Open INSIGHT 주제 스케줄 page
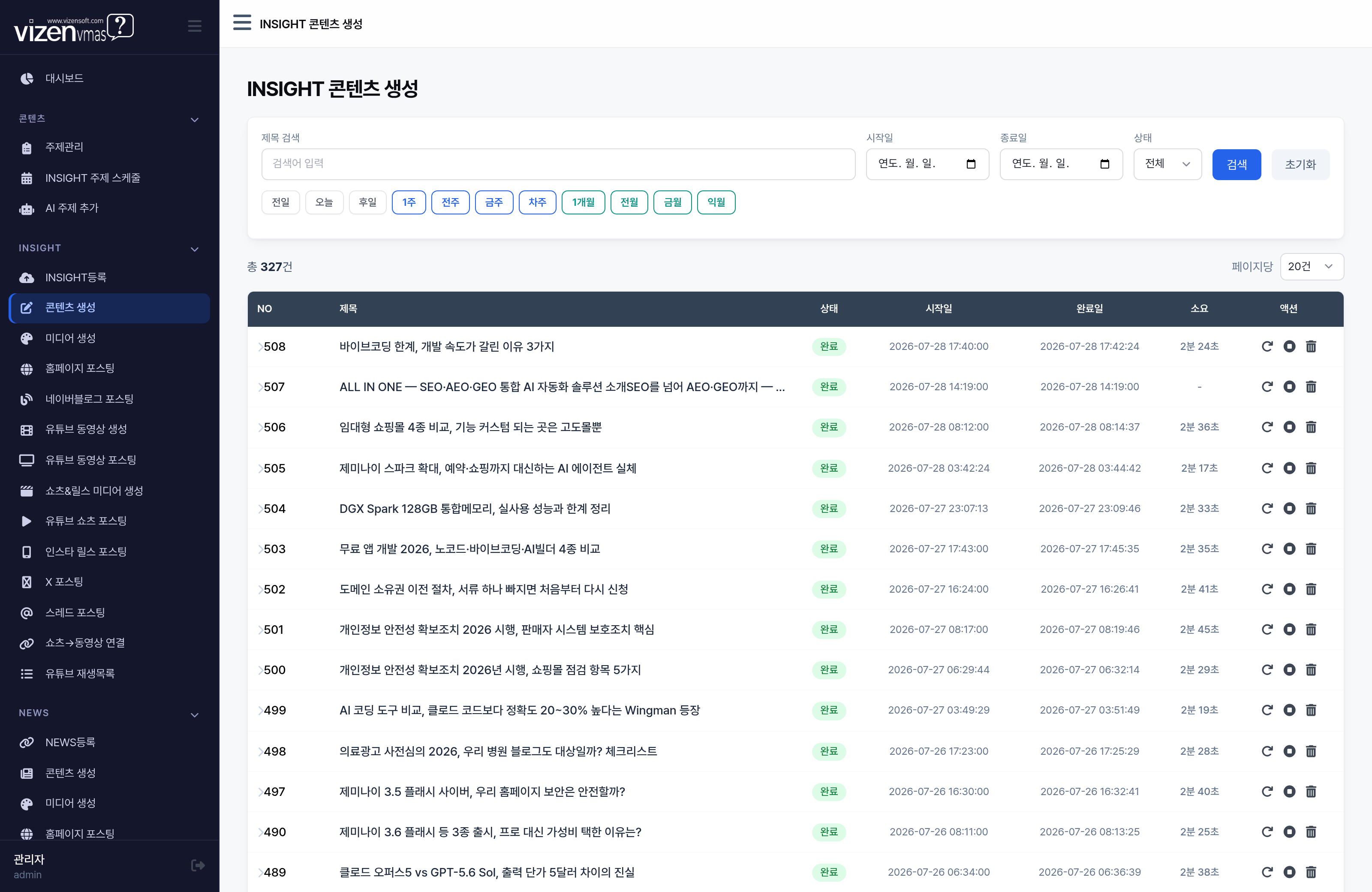This screenshot has width=1372, height=892. (x=109, y=178)
